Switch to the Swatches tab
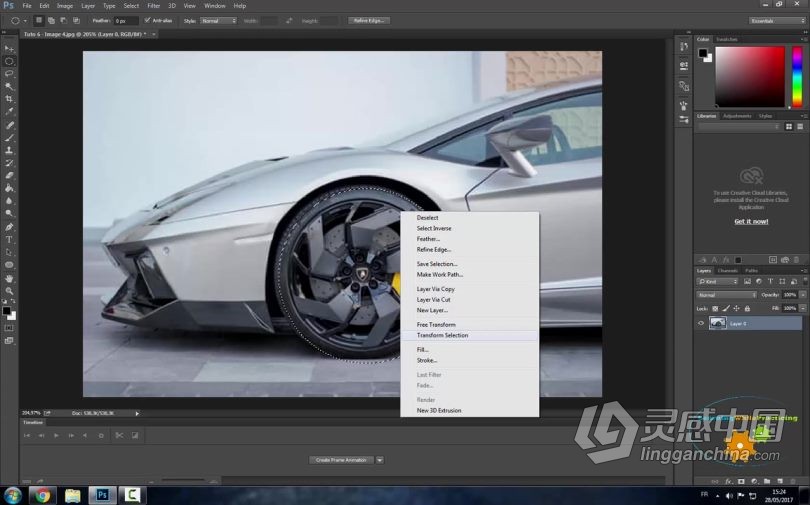Image resolution: width=810 pixels, height=505 pixels. coord(726,39)
